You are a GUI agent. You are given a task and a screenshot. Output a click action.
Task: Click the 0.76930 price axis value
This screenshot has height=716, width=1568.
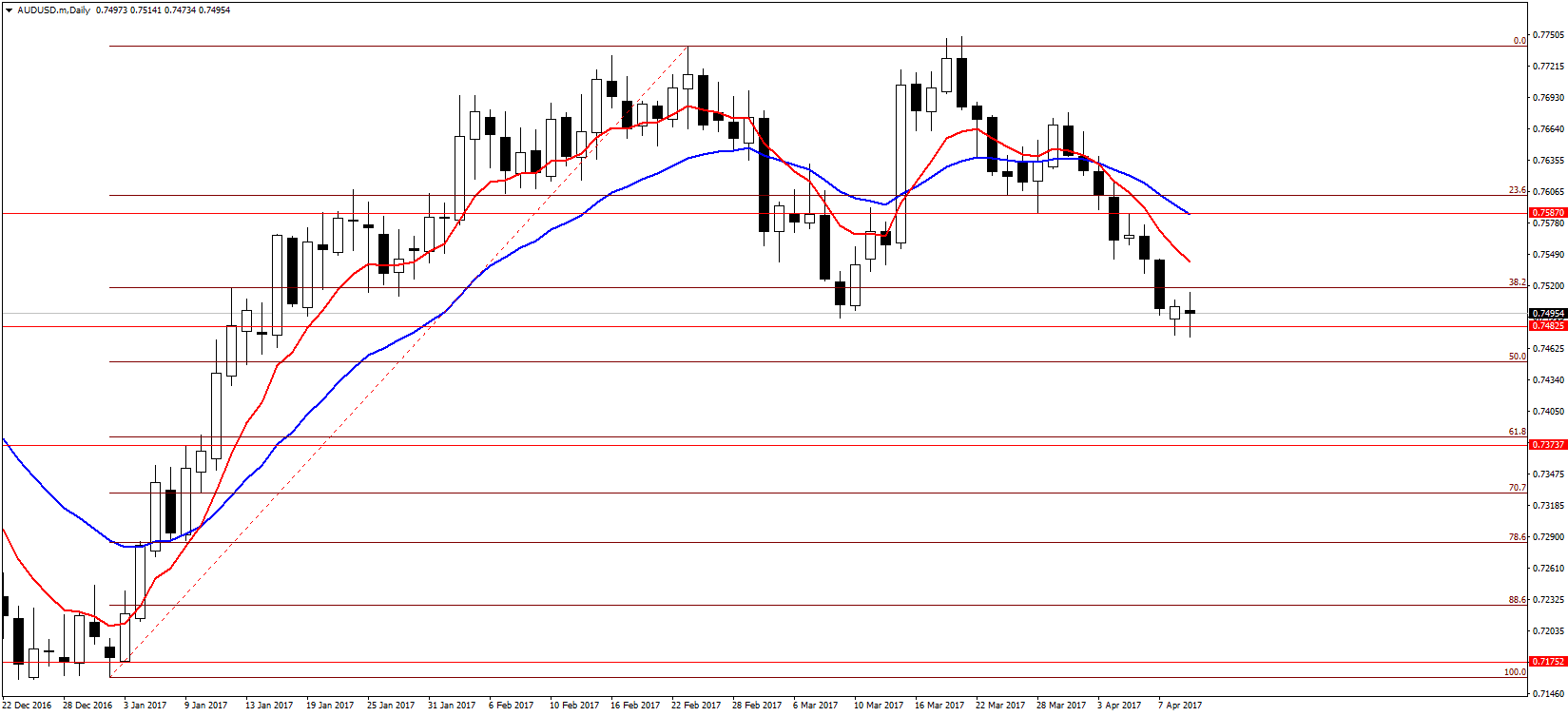(x=1549, y=98)
